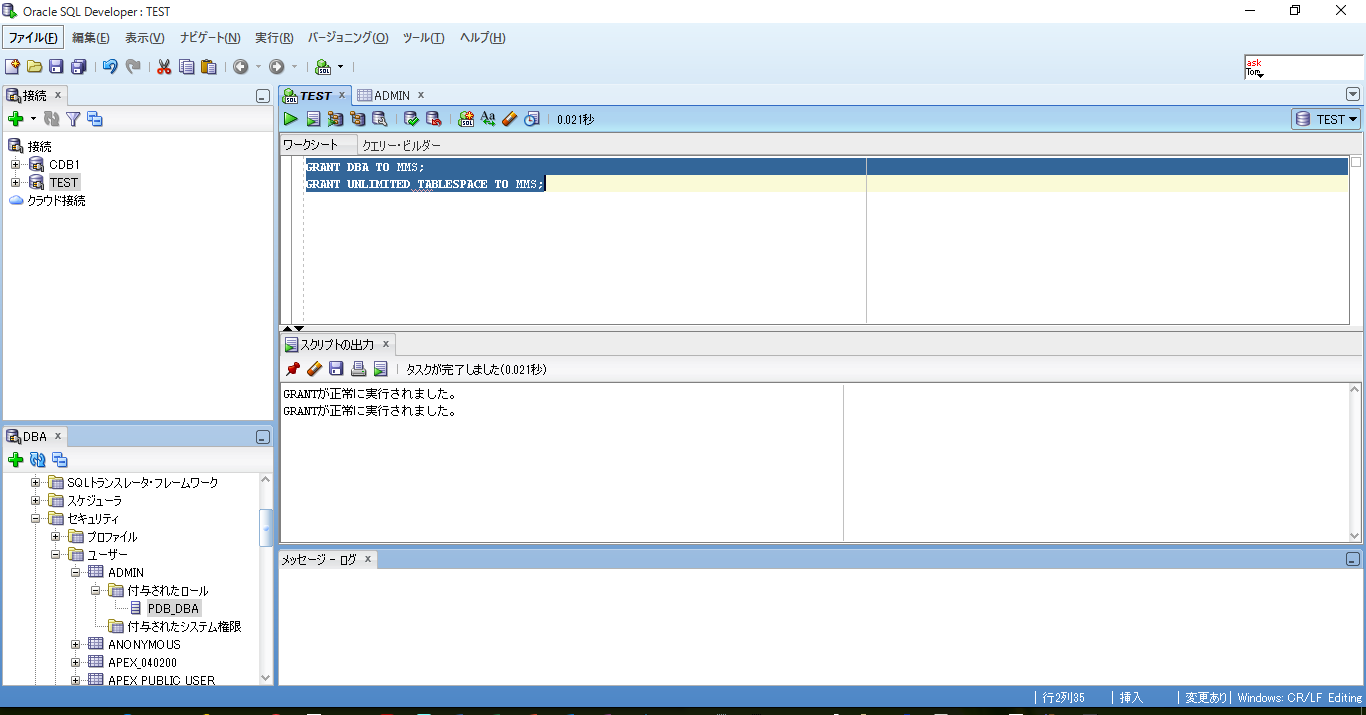
Task: Print the script output
Action: [358, 369]
